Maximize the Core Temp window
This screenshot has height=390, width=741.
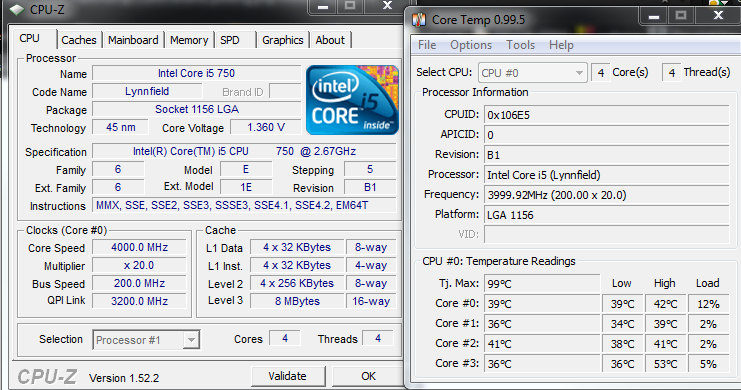coord(681,16)
